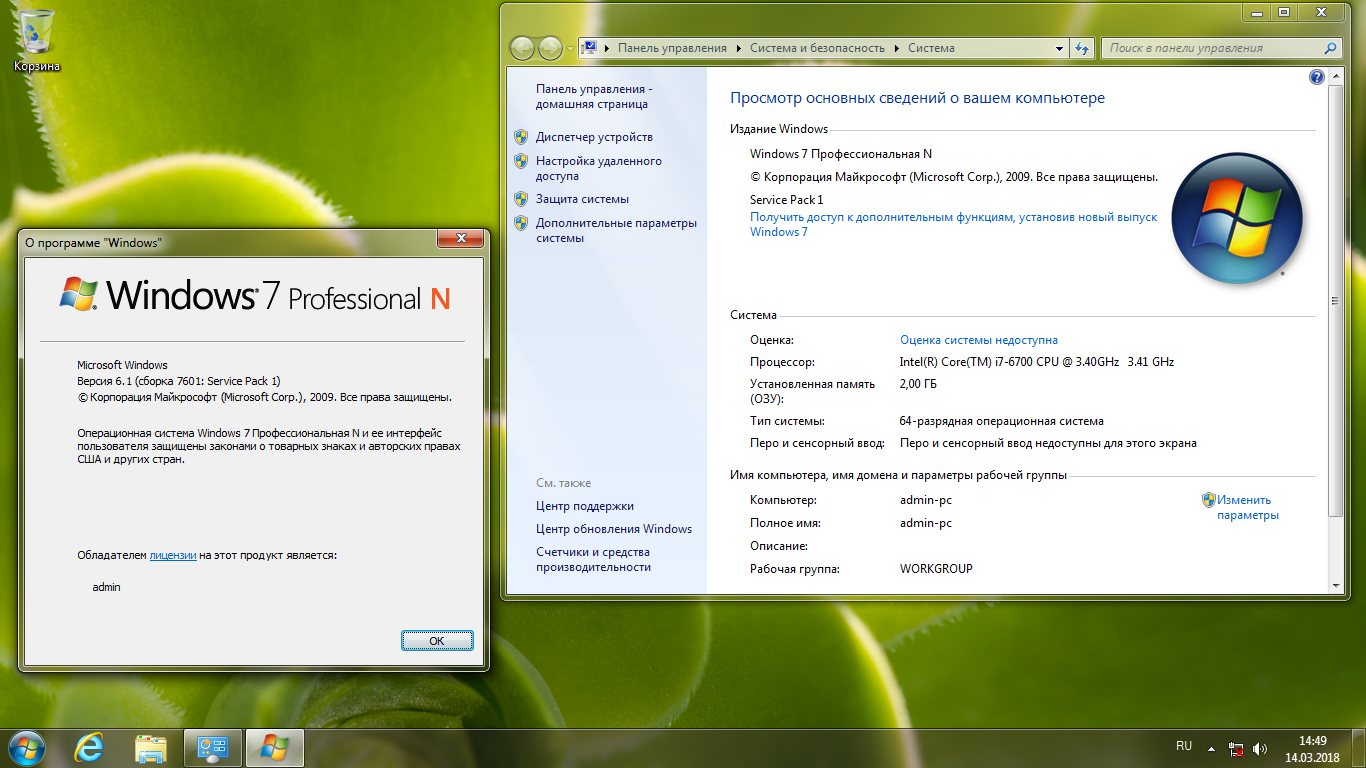This screenshot has height=768, width=1366.
Task: Open Help with the blue question mark
Action: (1317, 77)
